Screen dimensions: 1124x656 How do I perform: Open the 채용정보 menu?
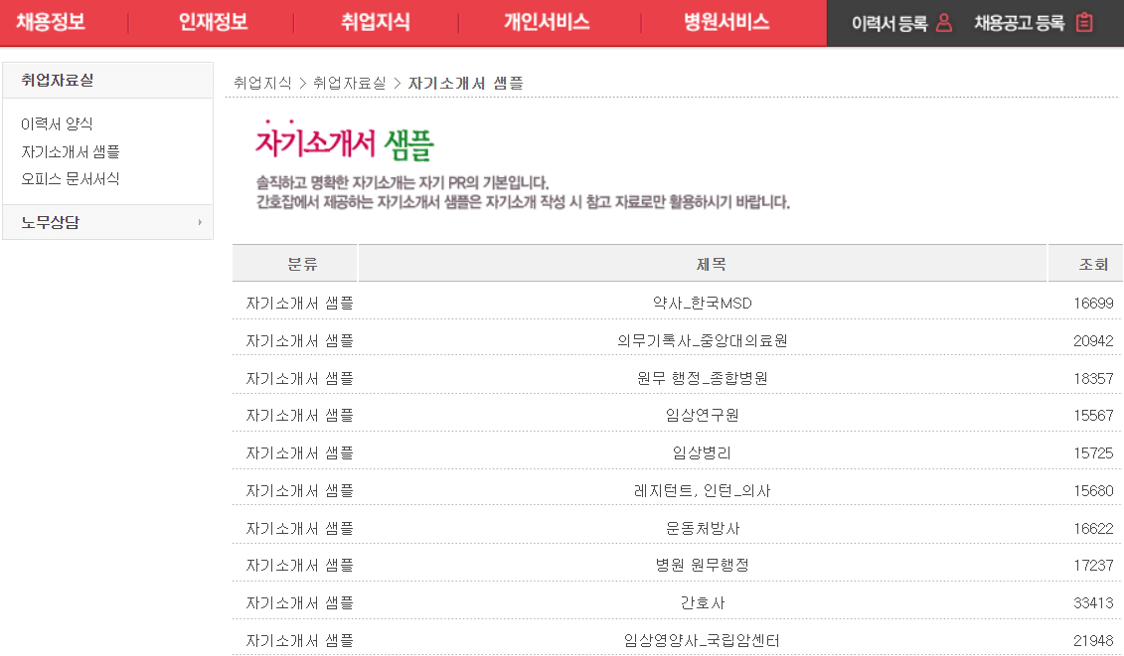click(x=51, y=22)
